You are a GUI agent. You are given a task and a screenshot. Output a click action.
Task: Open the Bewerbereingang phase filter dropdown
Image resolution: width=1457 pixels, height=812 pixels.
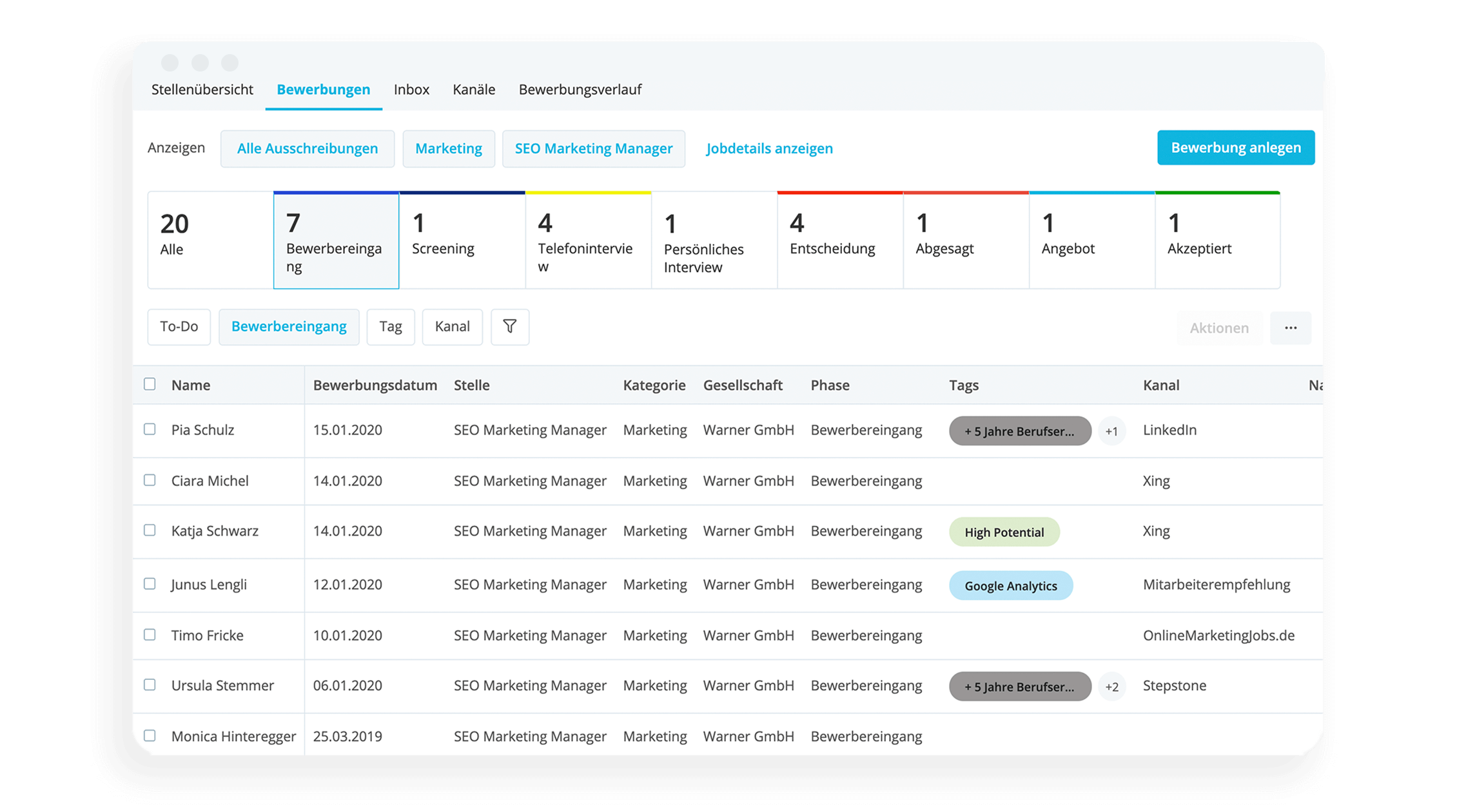[x=289, y=327]
